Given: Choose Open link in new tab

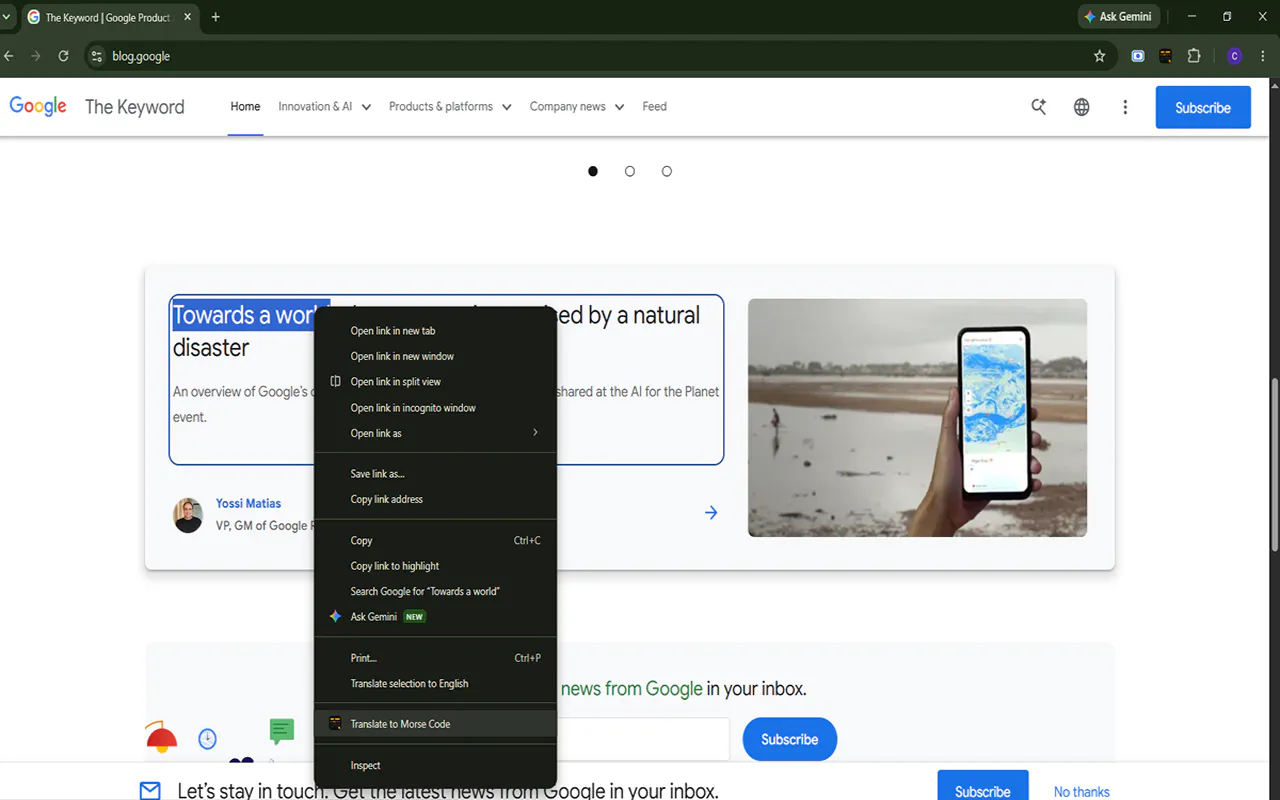Looking at the screenshot, I should tap(435, 331).
